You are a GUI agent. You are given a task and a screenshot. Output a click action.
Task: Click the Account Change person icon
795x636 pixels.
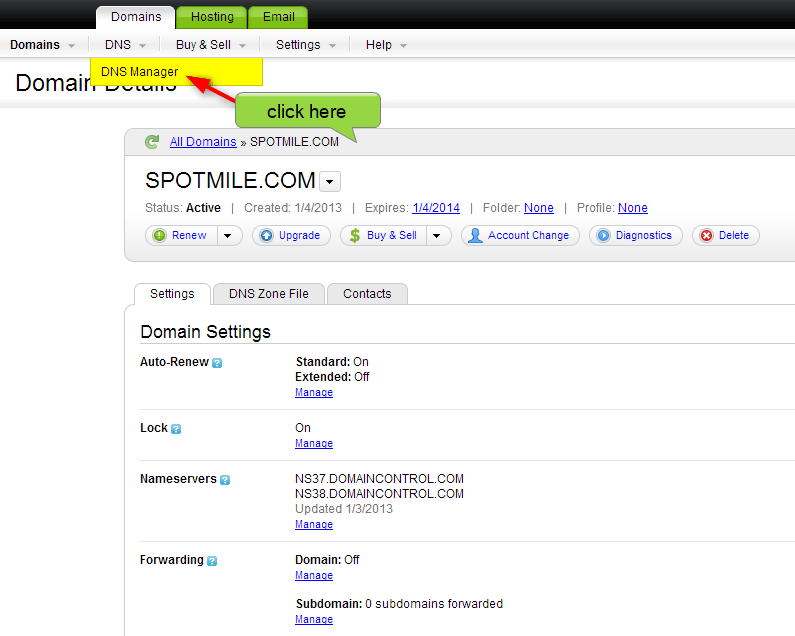475,235
